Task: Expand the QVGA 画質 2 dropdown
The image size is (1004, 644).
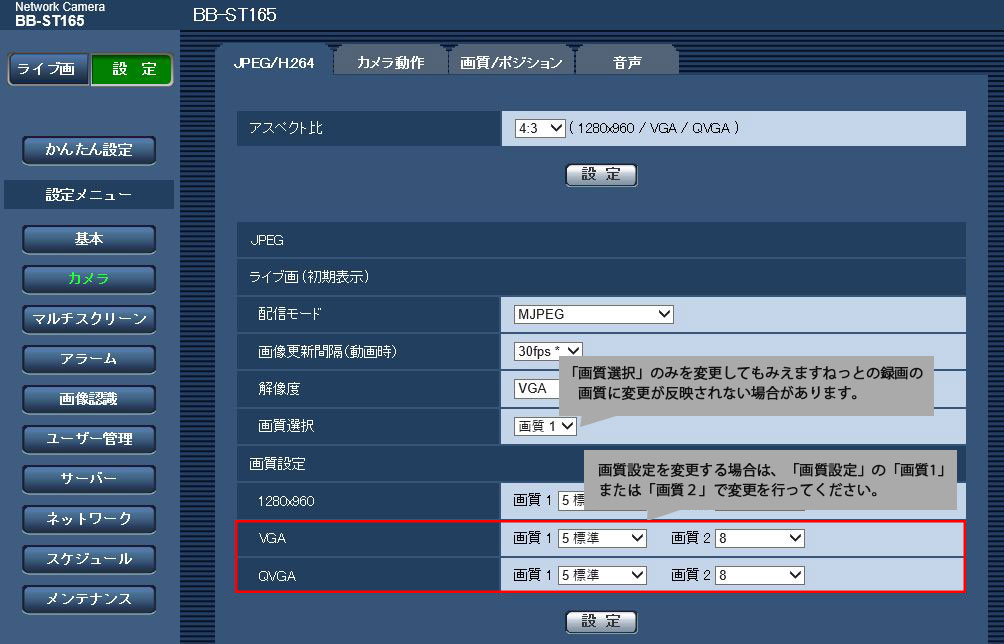Action: point(760,575)
